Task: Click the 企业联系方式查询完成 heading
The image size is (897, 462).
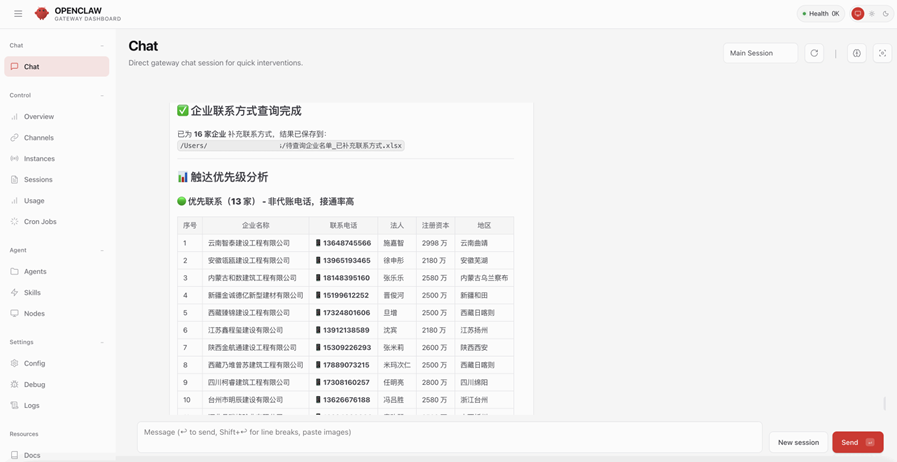Action: coord(239,111)
